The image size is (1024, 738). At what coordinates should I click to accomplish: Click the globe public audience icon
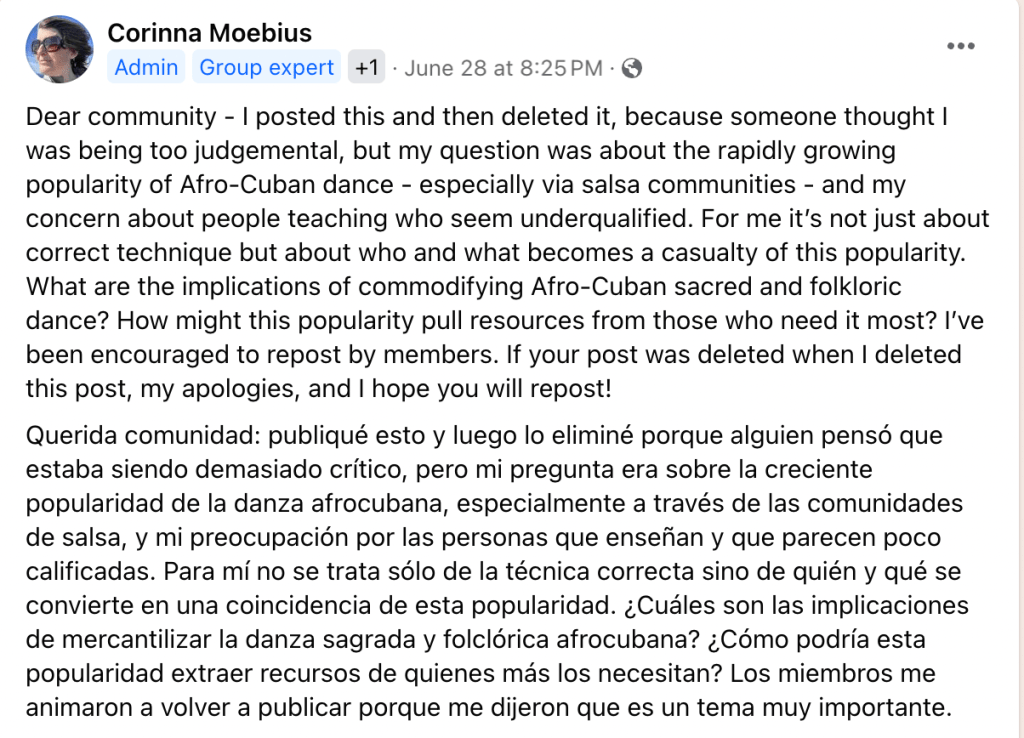point(631,68)
